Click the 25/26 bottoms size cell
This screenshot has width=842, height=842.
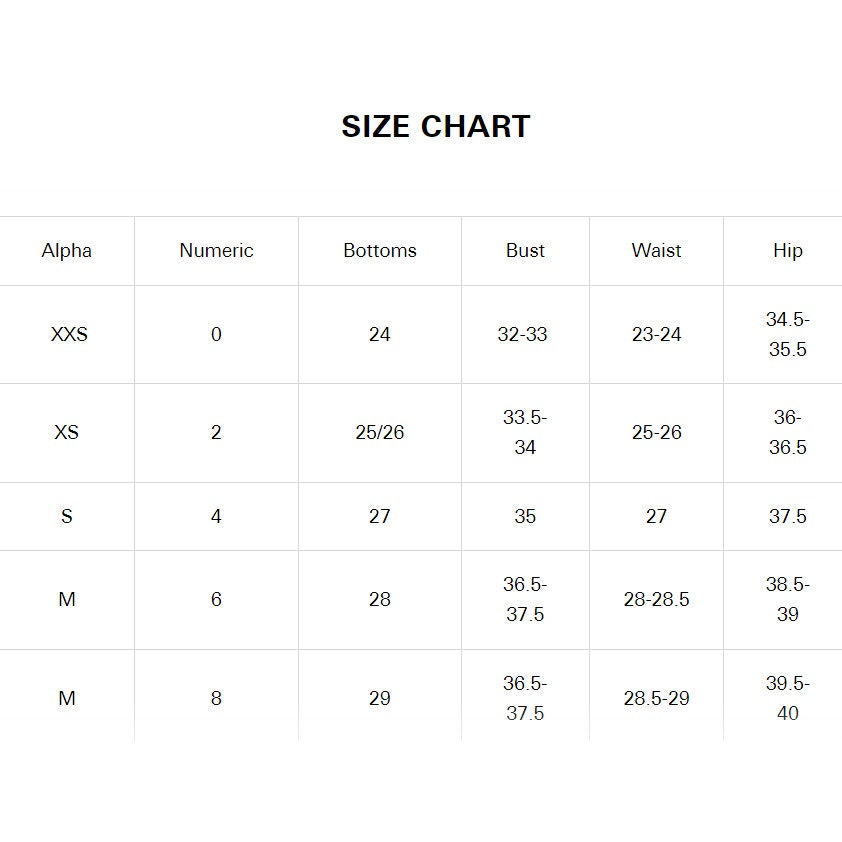pos(380,433)
